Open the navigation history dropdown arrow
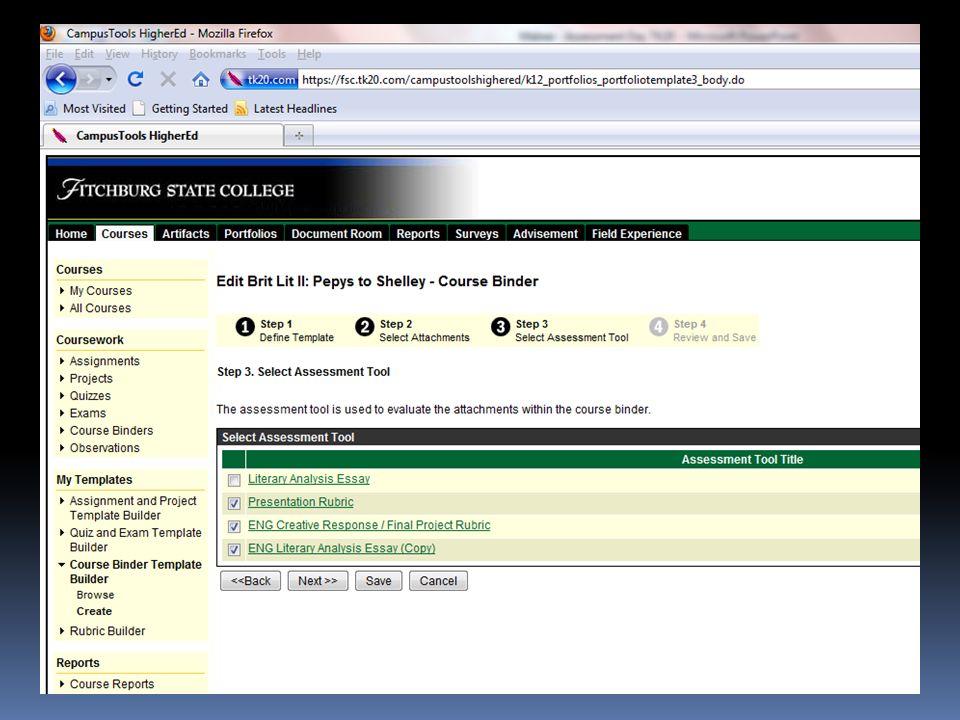 109,80
